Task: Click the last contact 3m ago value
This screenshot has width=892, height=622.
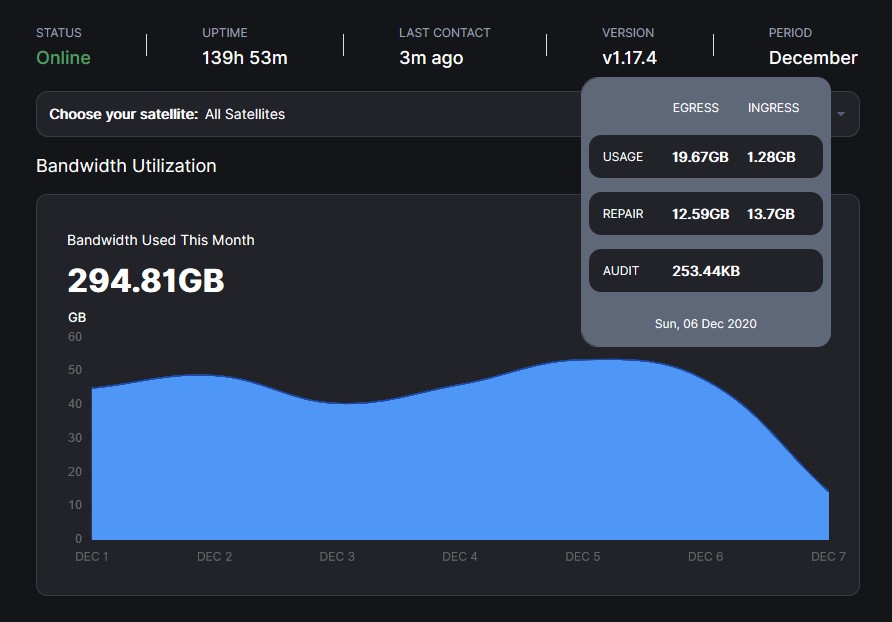Action: pos(431,58)
